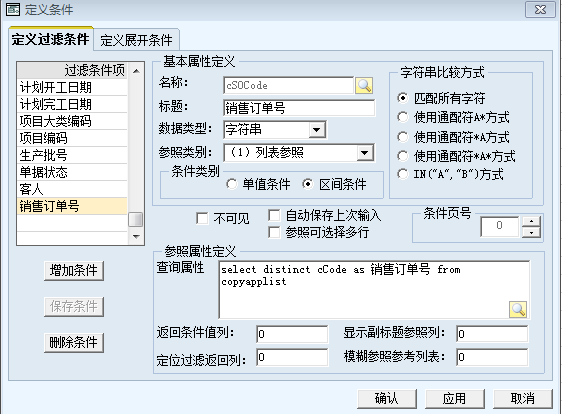Switch to the 定义展开条件 tab
Screen dimensions: 562x414
click(137, 40)
